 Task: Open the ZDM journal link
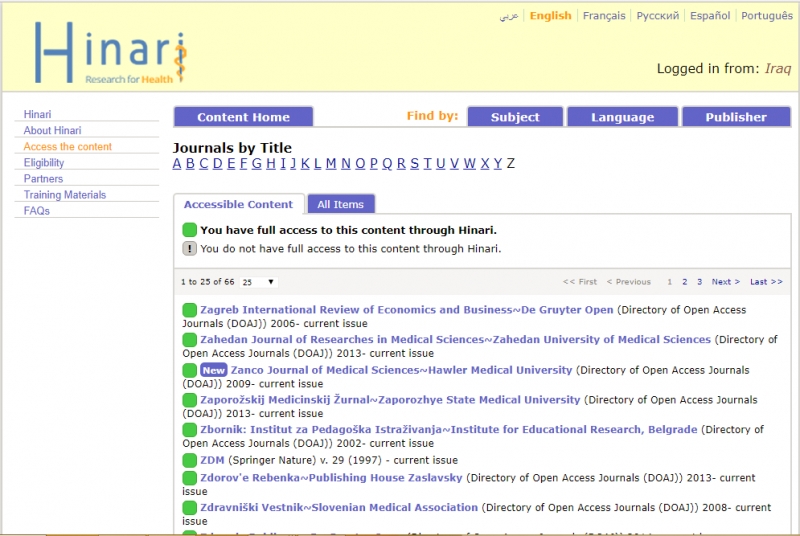click(212, 461)
